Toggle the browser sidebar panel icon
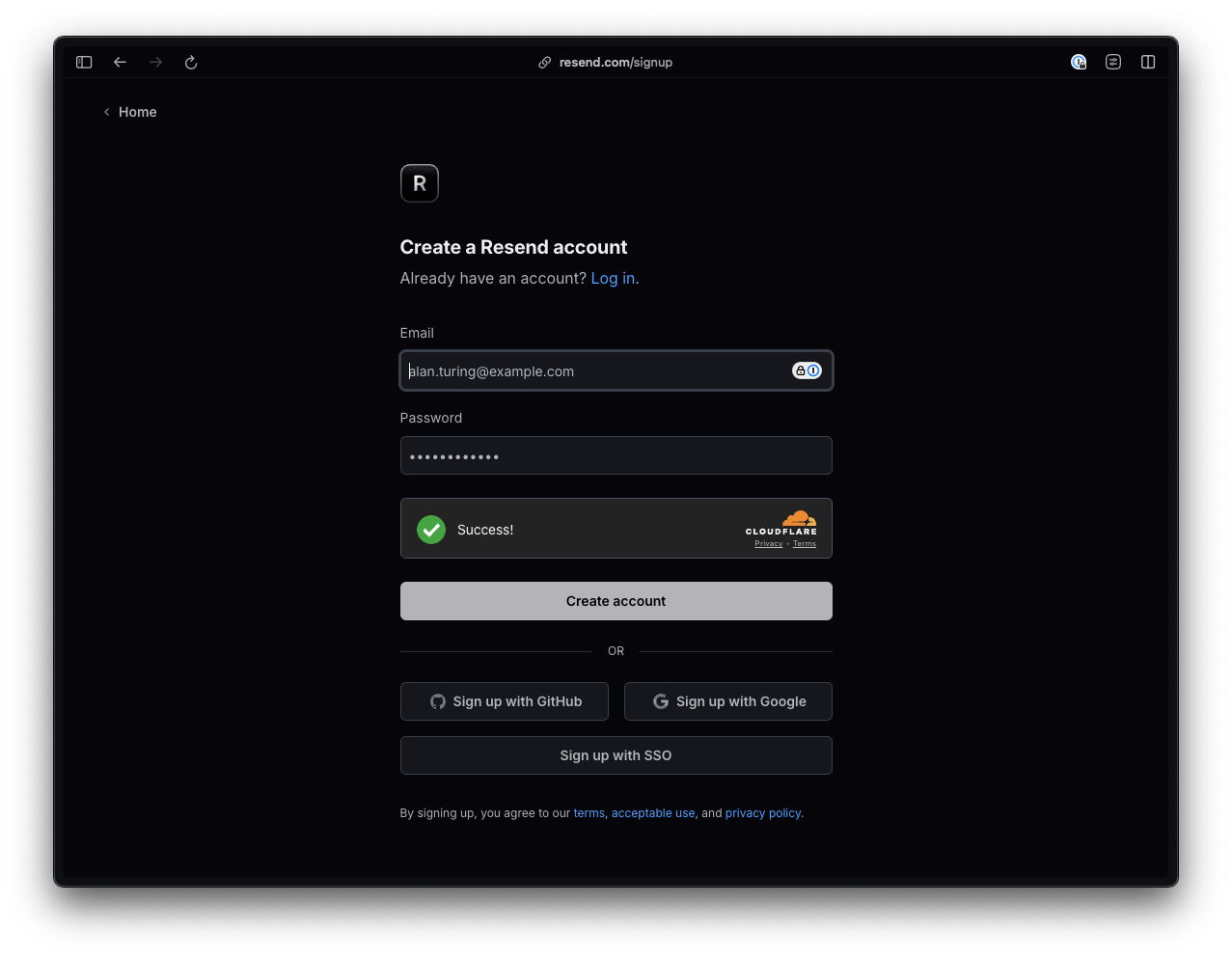Viewport: 1232px width, 958px height. (84, 62)
